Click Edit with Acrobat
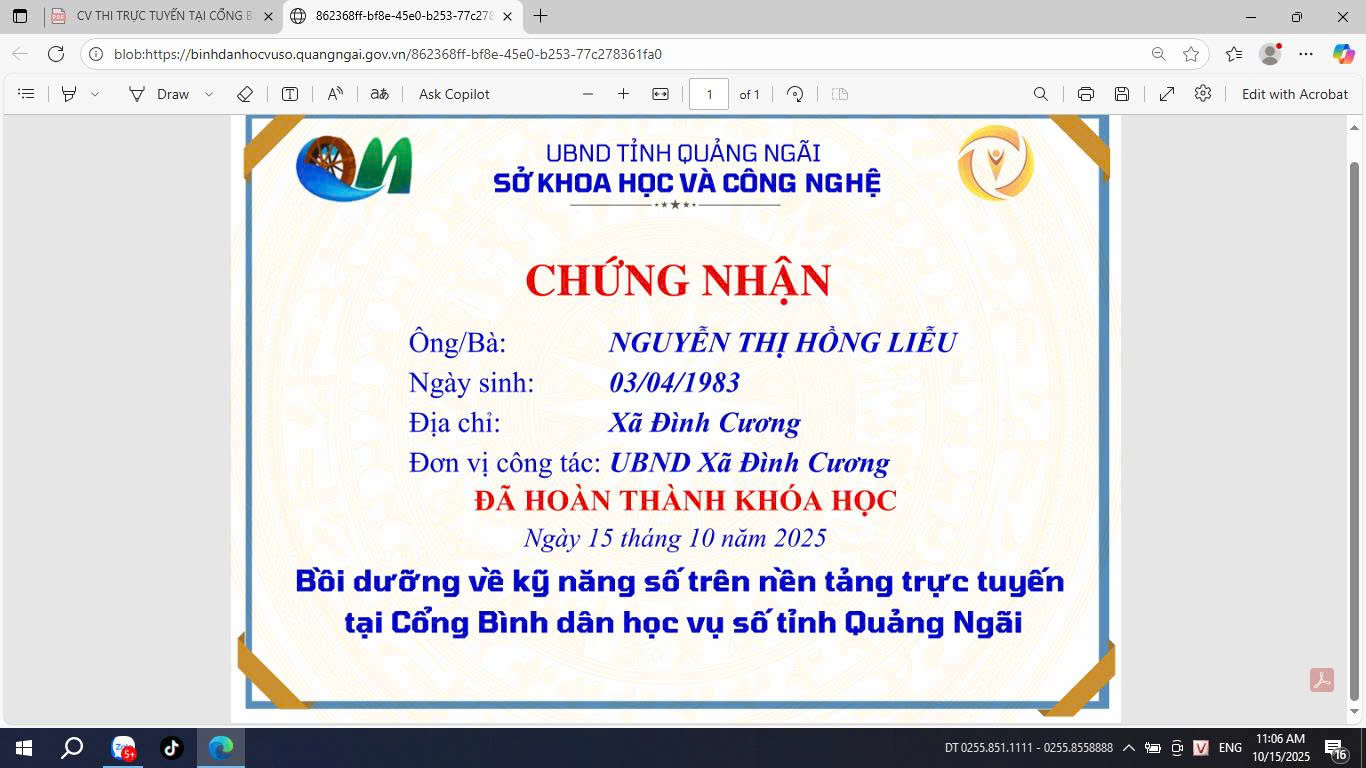The width and height of the screenshot is (1366, 768). pyautogui.click(x=1295, y=94)
